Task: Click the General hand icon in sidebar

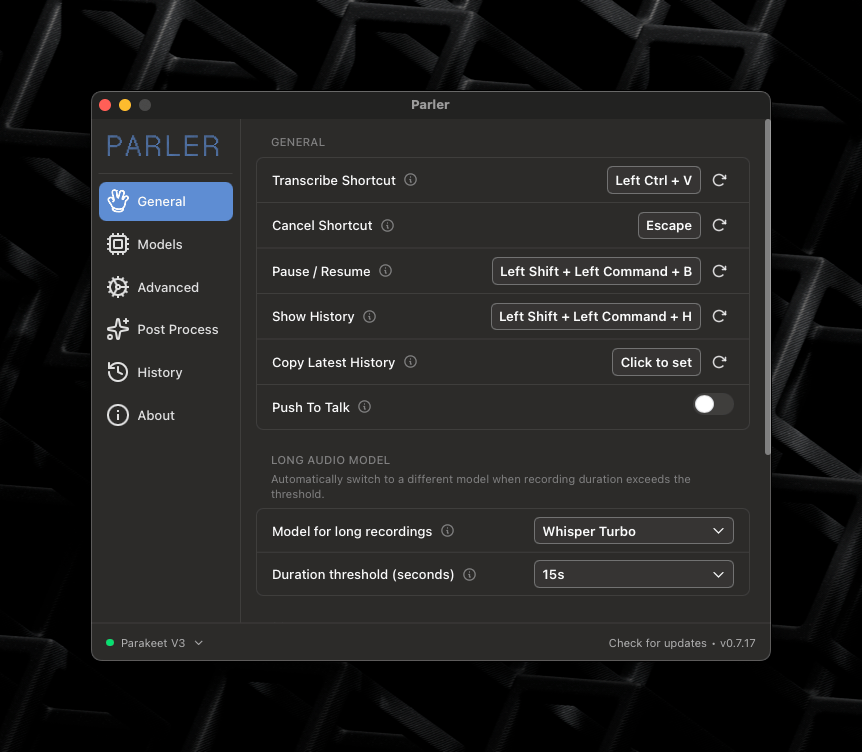Action: (x=118, y=201)
